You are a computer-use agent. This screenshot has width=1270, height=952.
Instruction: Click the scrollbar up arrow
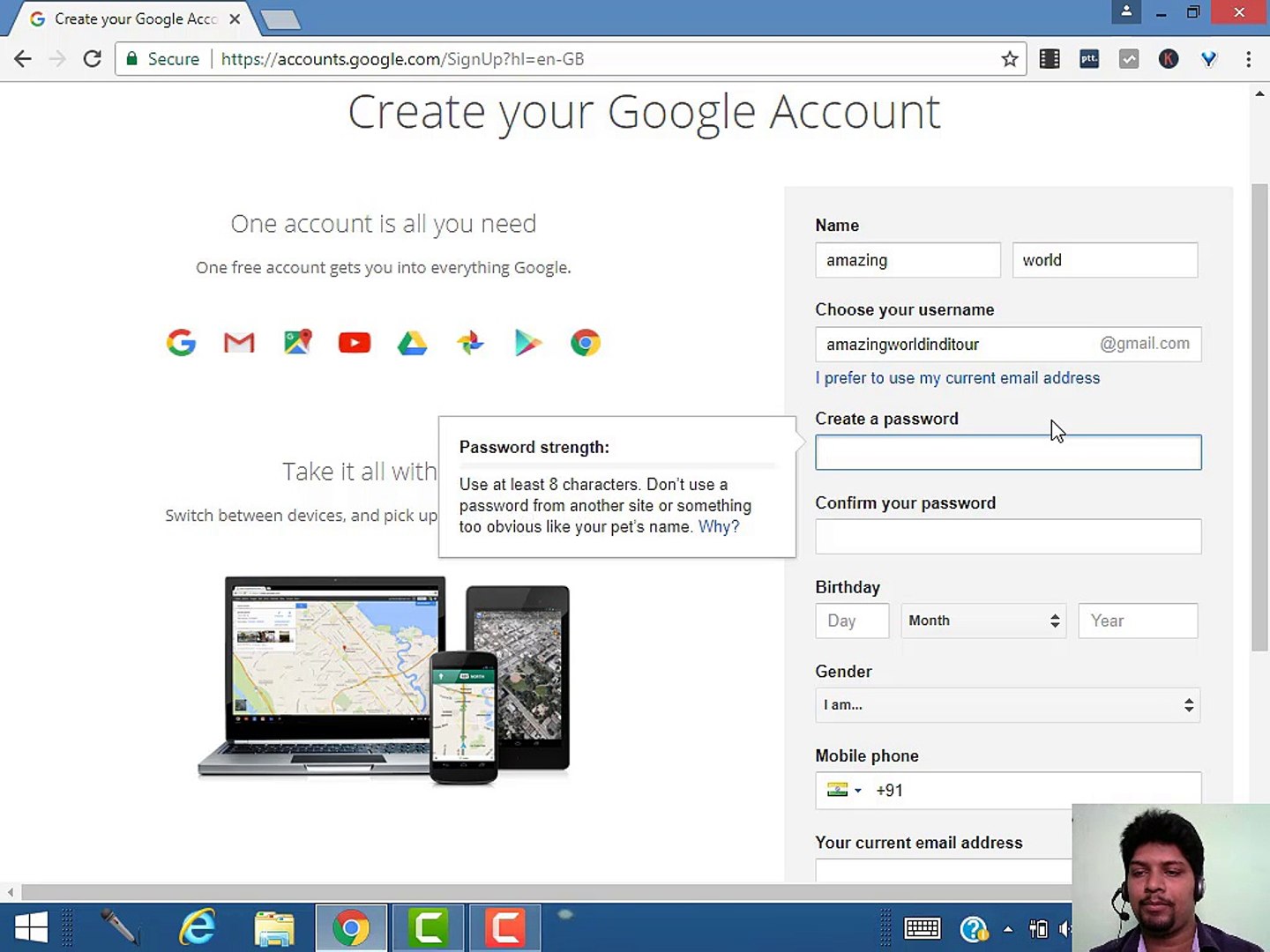[x=1259, y=93]
